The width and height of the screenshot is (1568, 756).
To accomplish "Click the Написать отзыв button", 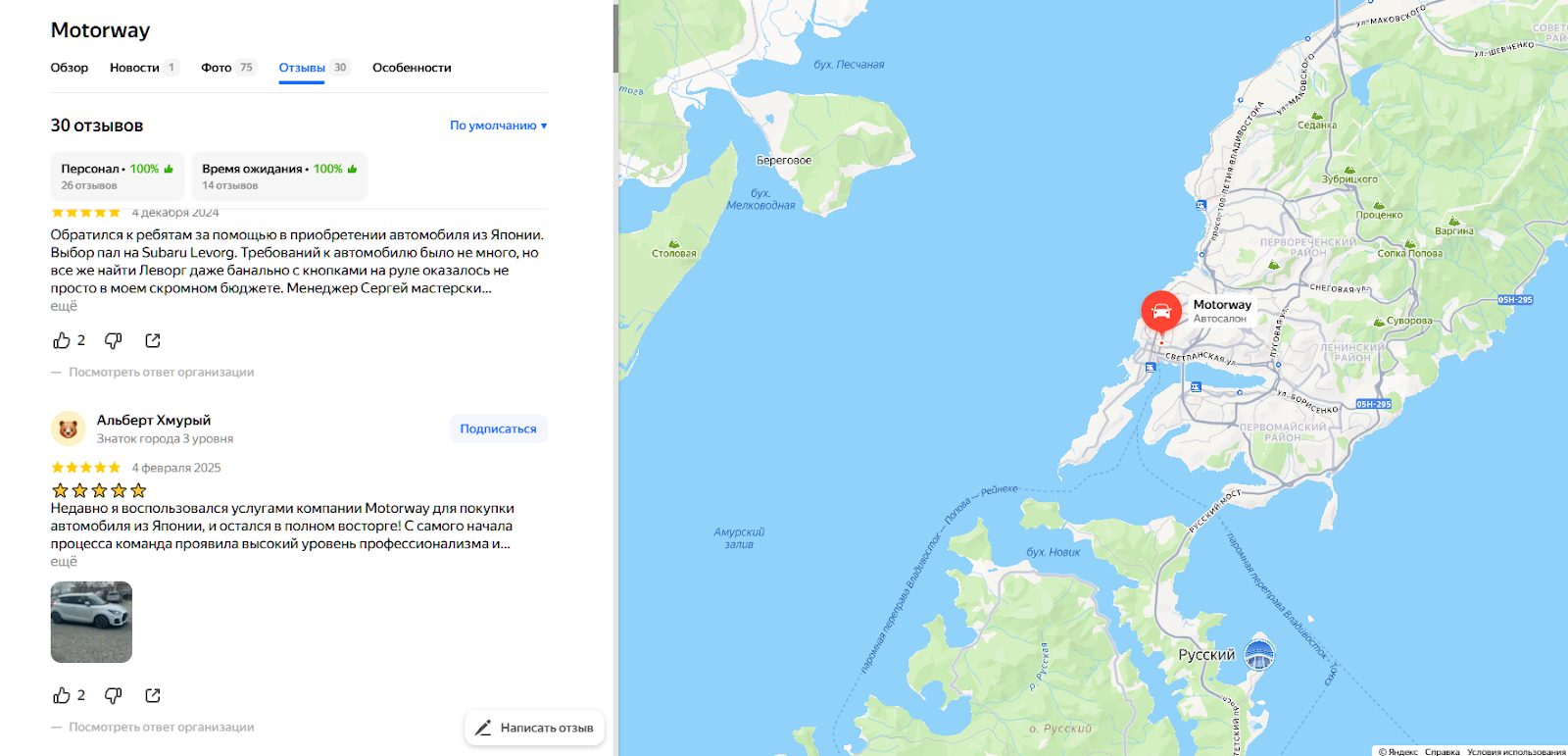I will click(x=535, y=728).
